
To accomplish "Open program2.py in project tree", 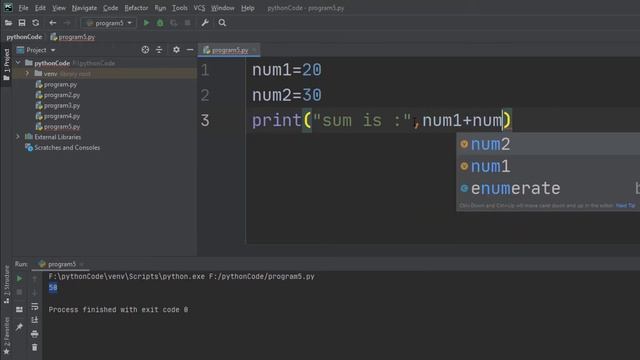I will (x=58, y=95).
